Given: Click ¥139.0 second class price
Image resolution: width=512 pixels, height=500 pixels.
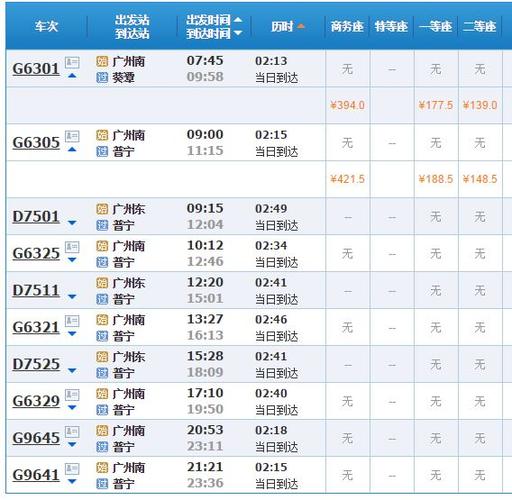Looking at the screenshot, I should tap(480, 105).
